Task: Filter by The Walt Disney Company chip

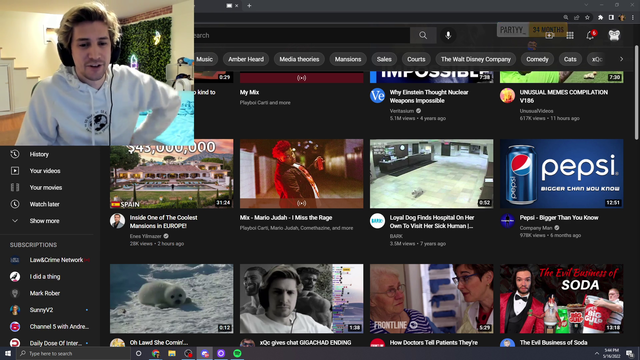Action: pyautogui.click(x=476, y=59)
